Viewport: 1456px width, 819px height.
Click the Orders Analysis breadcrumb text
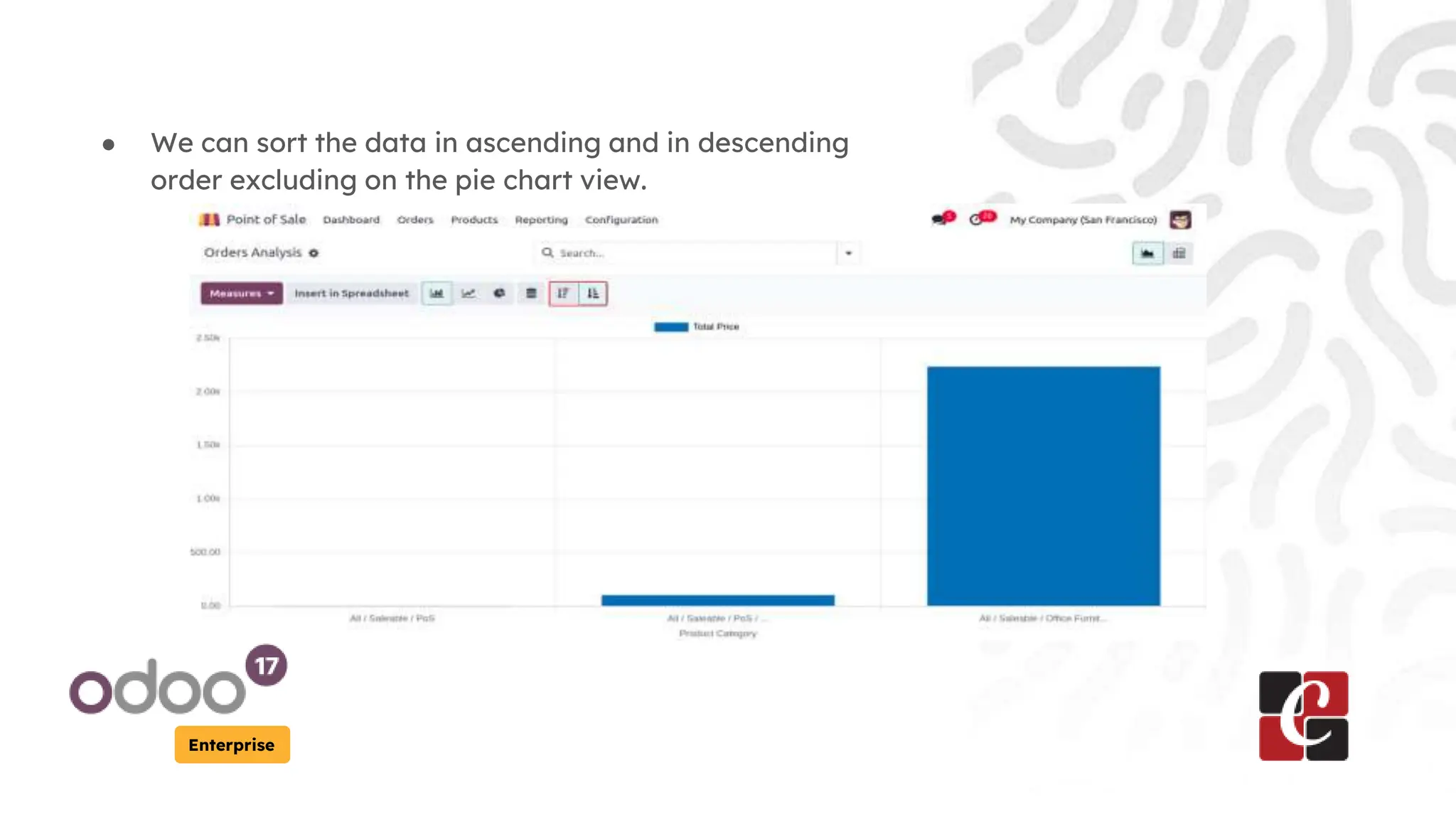click(x=252, y=252)
